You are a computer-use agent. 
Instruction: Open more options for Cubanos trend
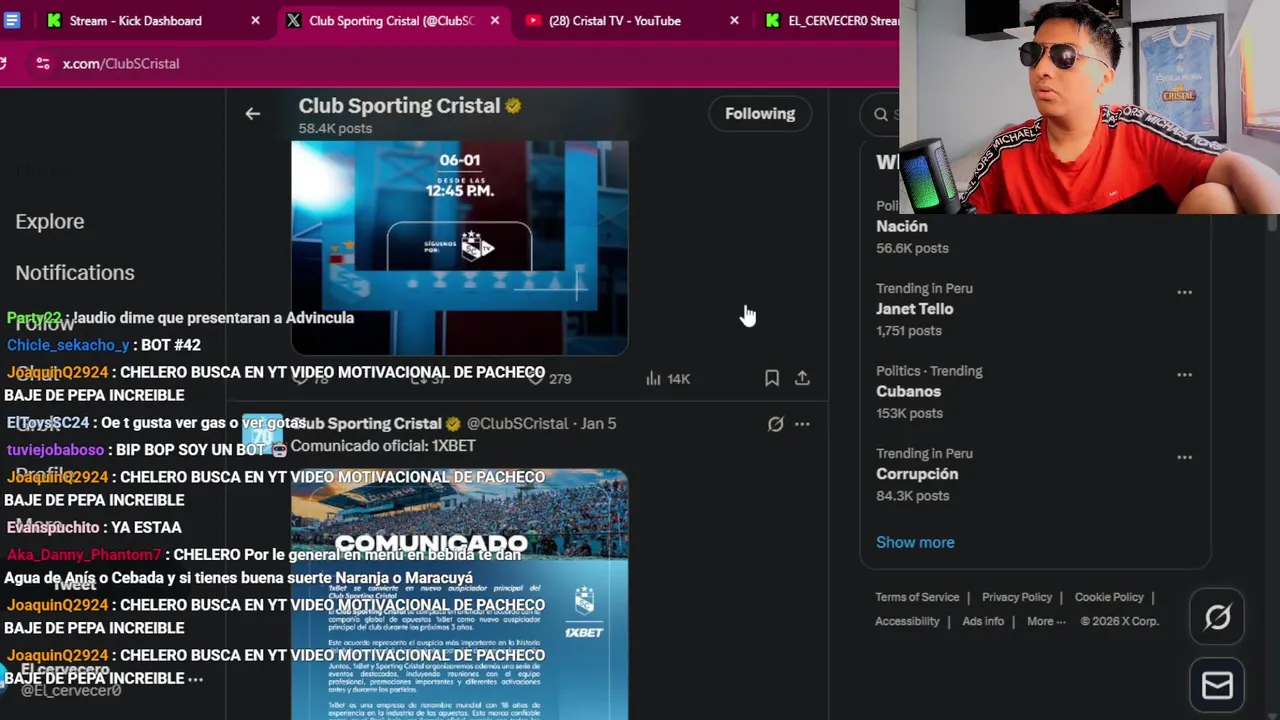(1184, 375)
